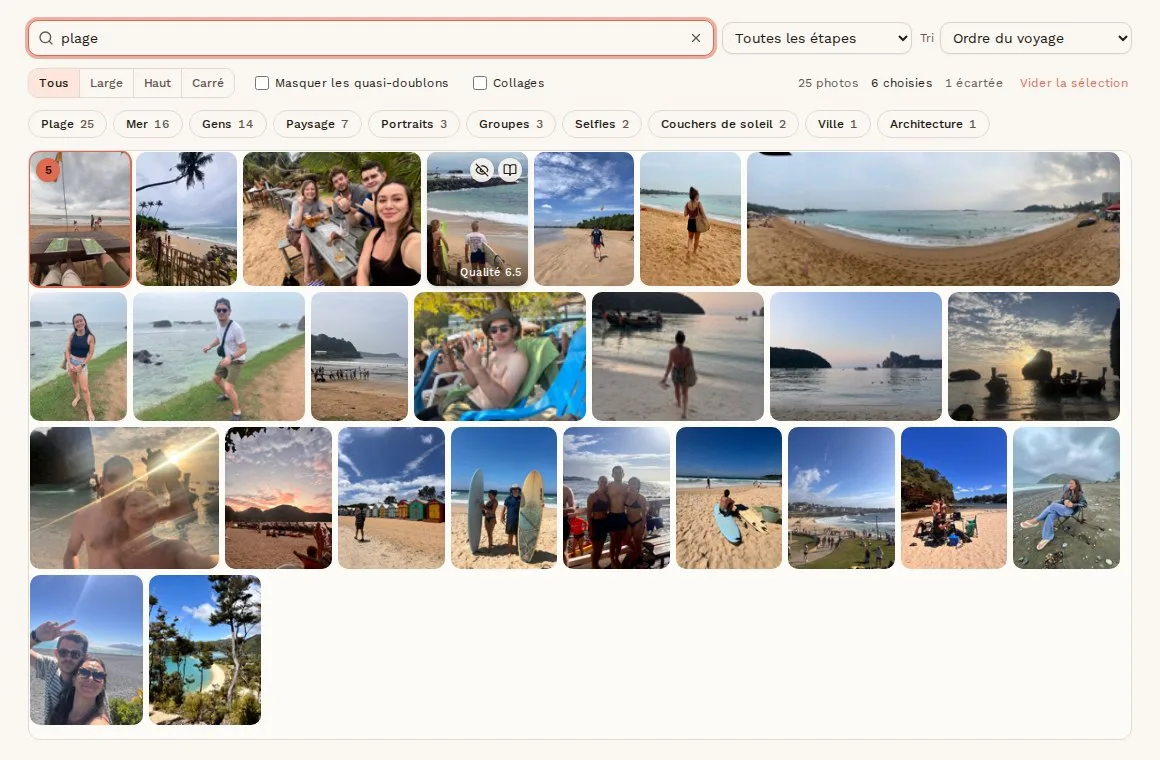Open photo of woman sitting on pebble beach

pyautogui.click(x=1067, y=497)
